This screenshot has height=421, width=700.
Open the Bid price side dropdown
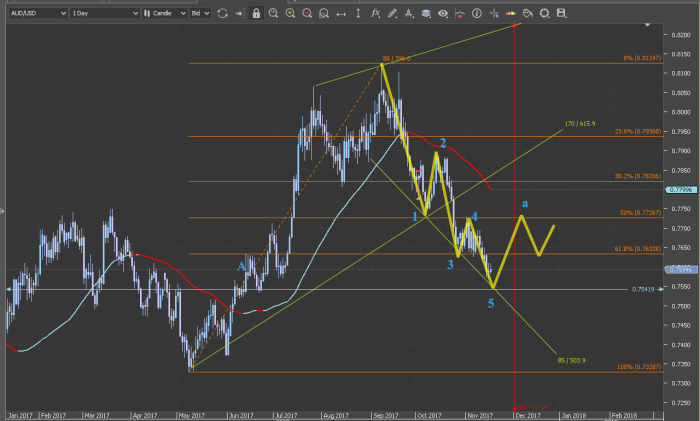(x=200, y=14)
